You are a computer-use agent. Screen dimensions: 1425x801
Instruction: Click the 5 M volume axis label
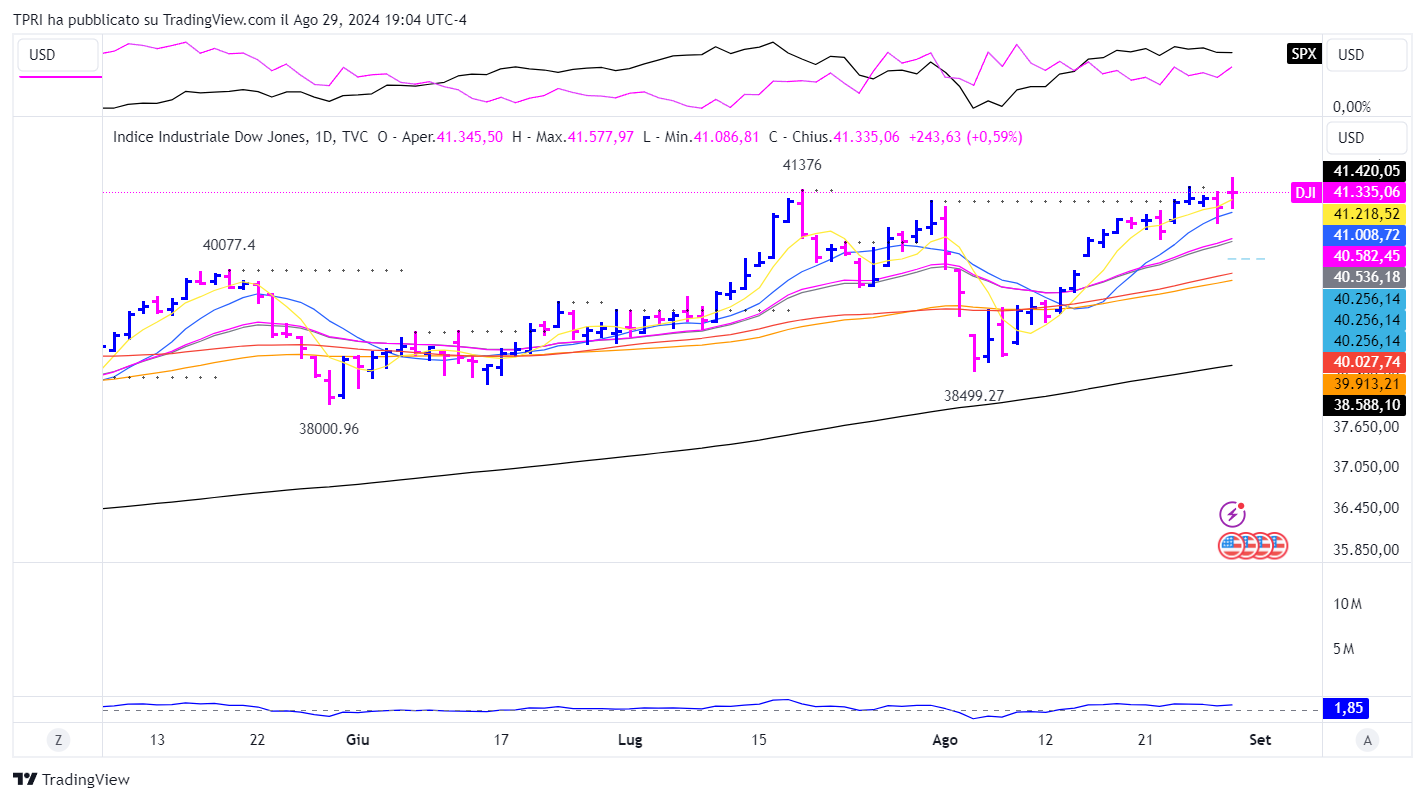[1343, 649]
